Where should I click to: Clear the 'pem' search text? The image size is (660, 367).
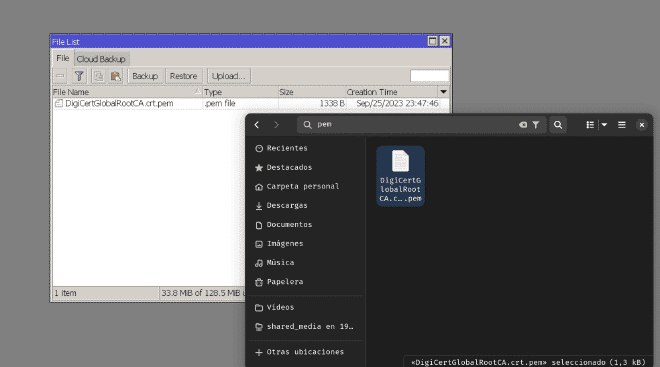point(523,125)
